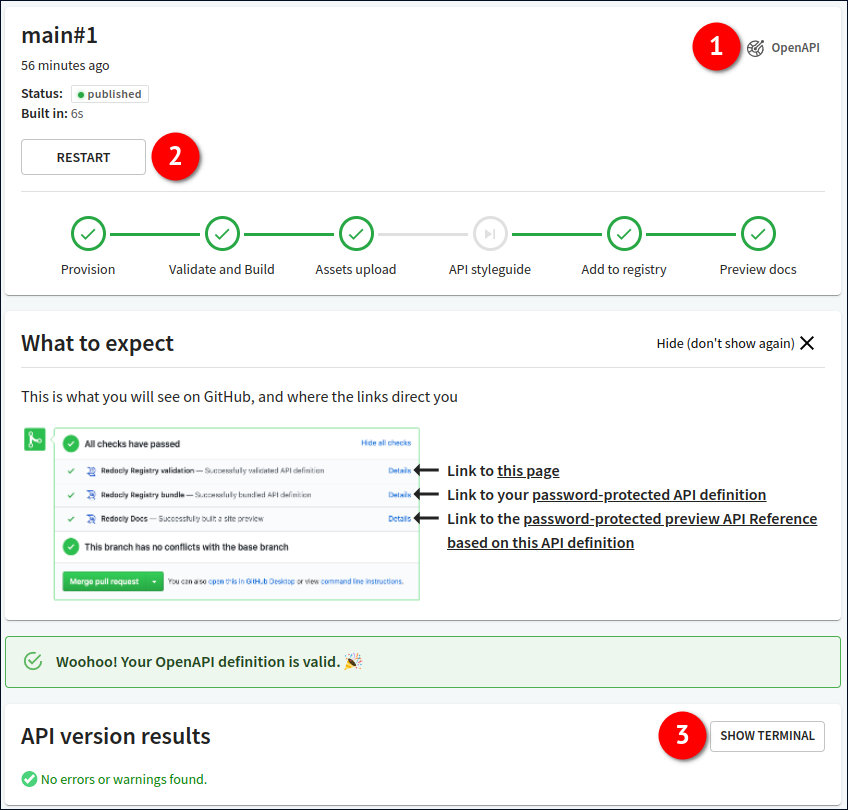Viewport: 848px width, 810px height.
Task: Click the No errors green check icon
Action: pyautogui.click(x=29, y=779)
